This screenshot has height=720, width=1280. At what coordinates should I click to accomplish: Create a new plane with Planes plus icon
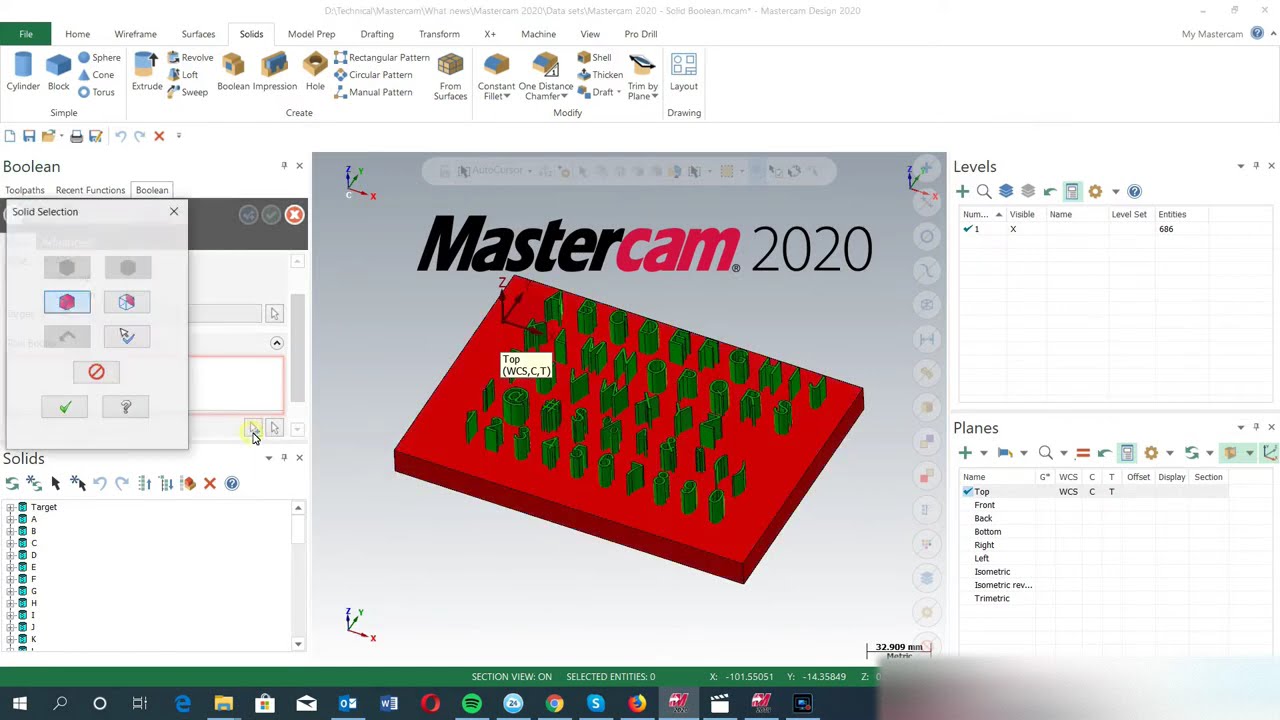coord(964,453)
